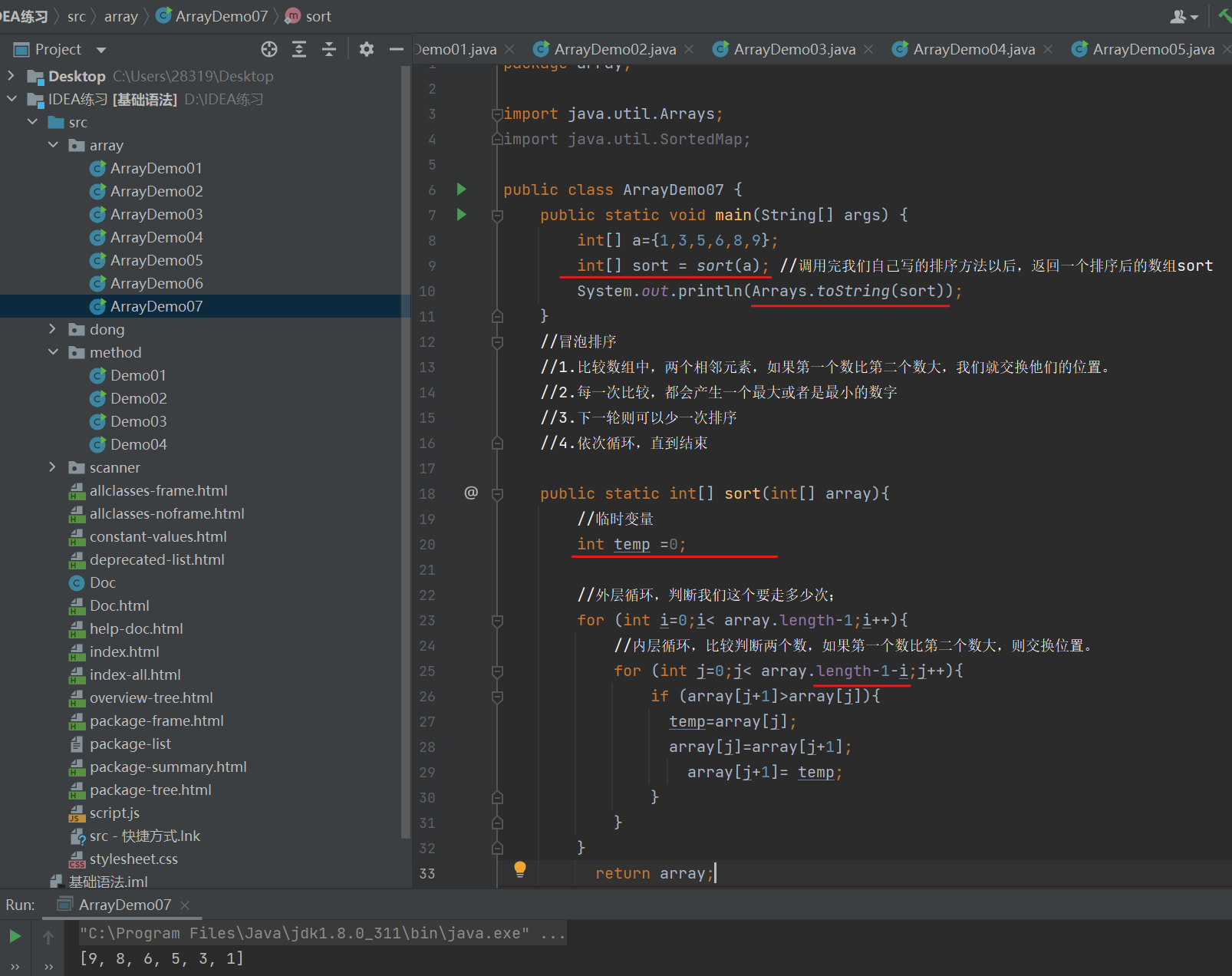
Task: Close the ArrayDemo02.java tab
Action: pos(689,50)
